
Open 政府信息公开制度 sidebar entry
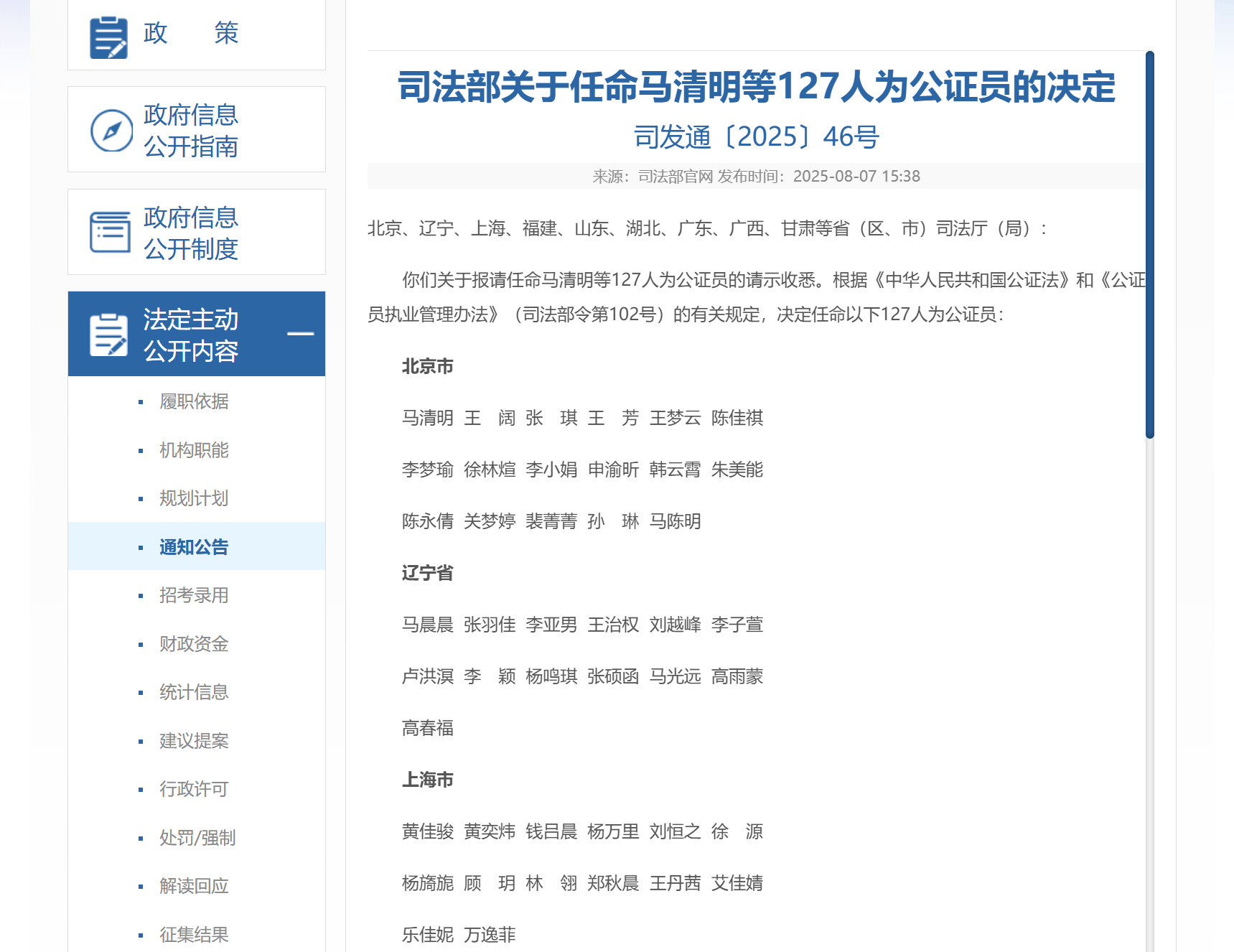point(197,232)
